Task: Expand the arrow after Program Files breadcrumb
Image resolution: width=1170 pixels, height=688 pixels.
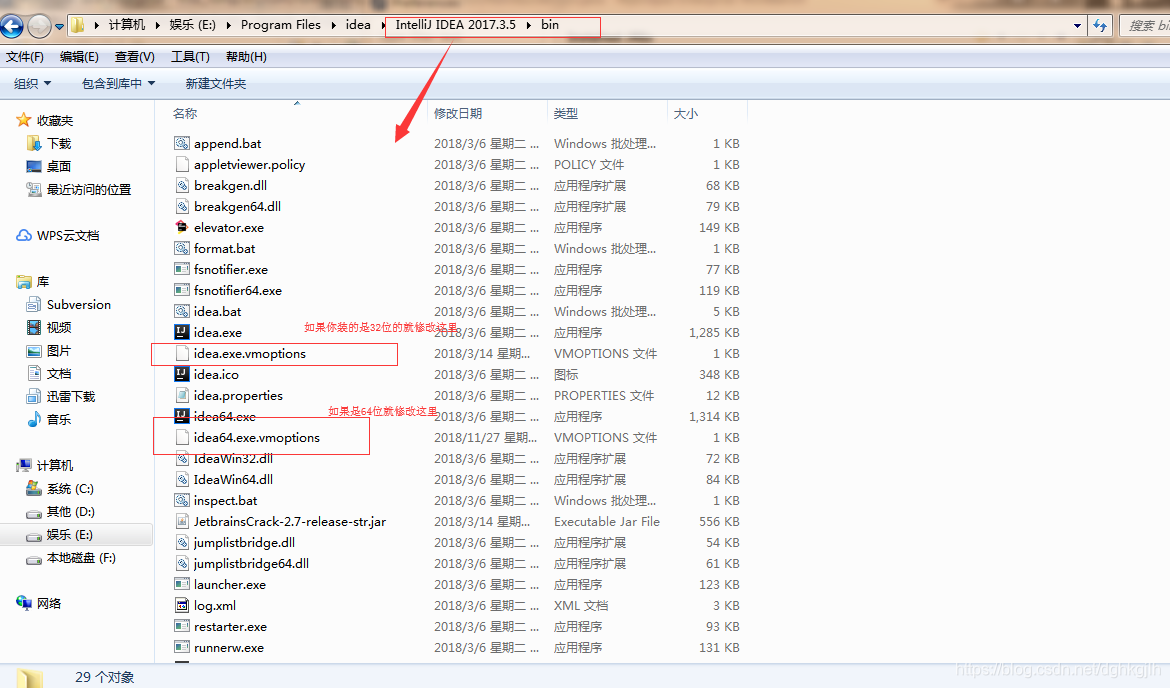Action: [333, 25]
